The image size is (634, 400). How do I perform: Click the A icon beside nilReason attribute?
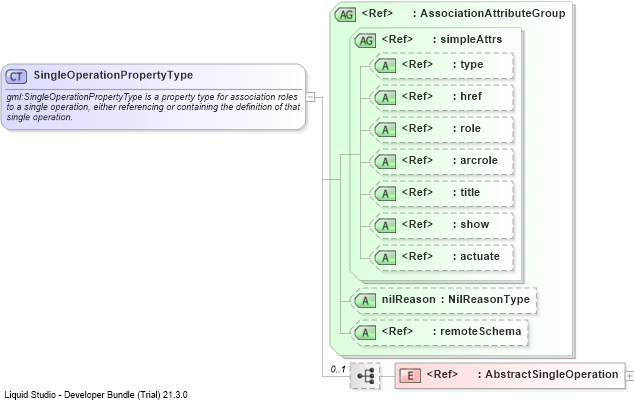point(365,301)
